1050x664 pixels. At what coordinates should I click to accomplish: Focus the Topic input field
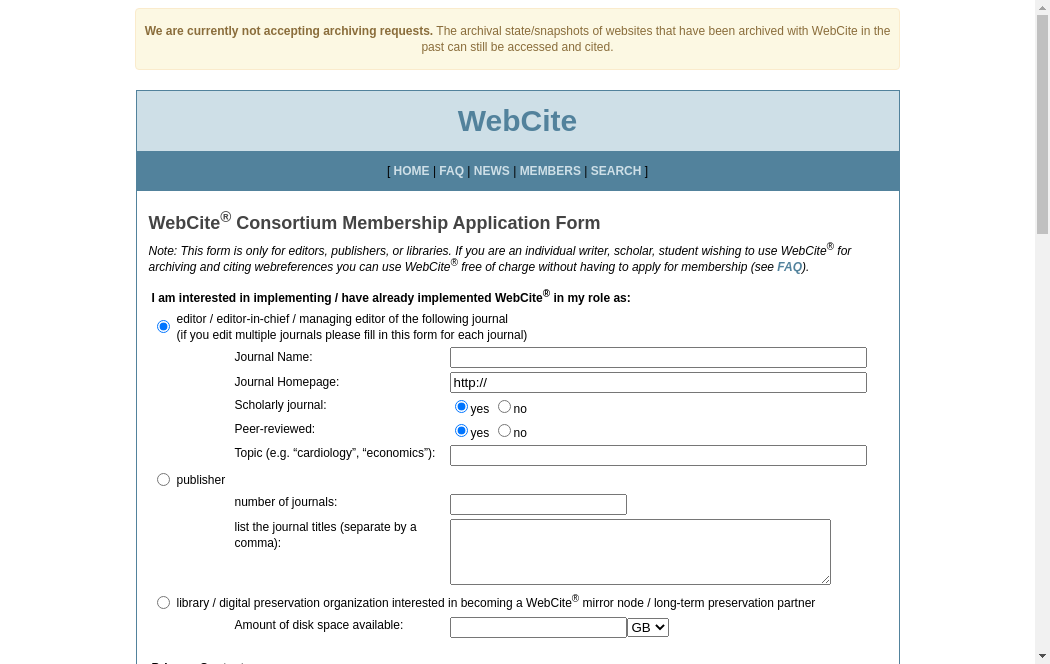(x=658, y=456)
